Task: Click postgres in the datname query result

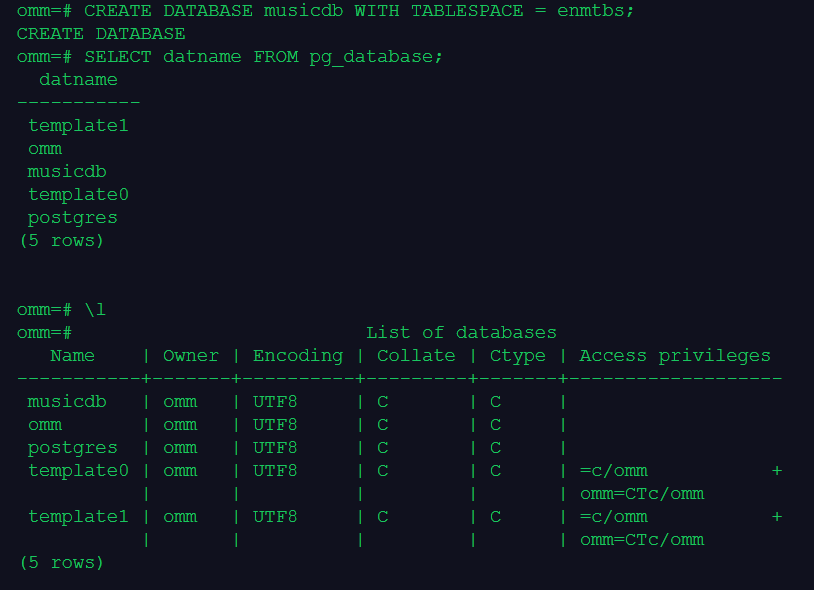Action: (72, 218)
